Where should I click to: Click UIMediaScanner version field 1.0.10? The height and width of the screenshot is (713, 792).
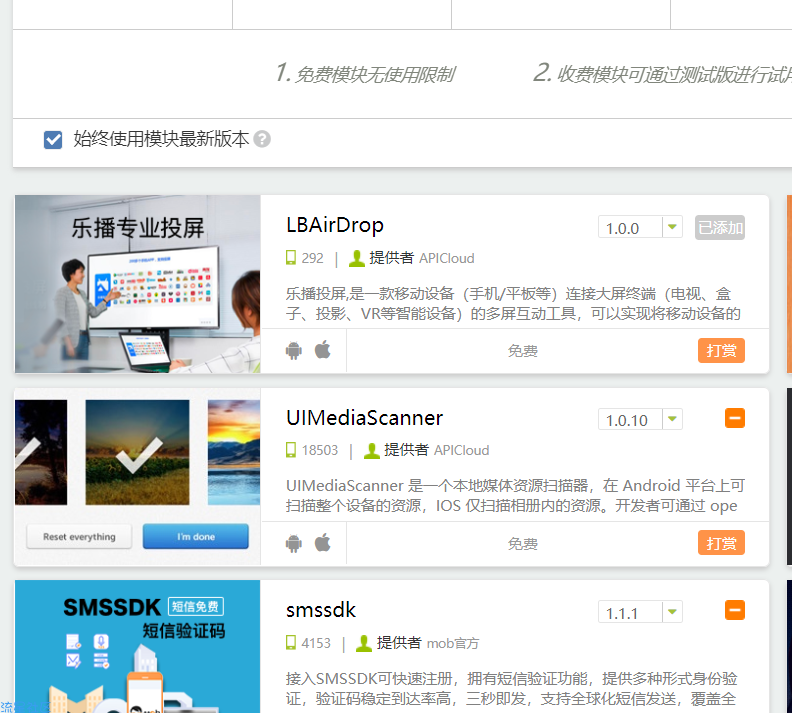tap(630, 420)
